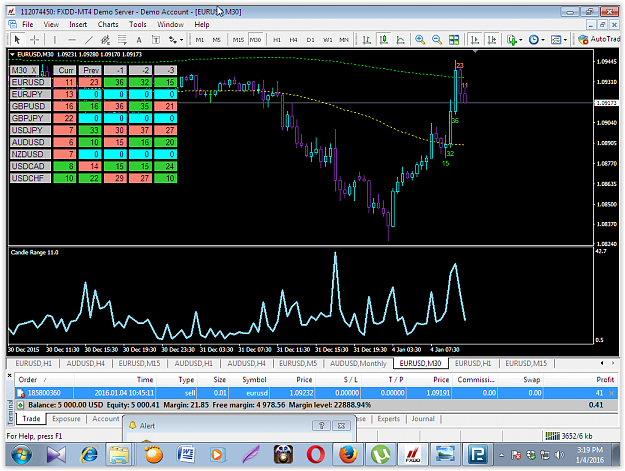Close the Terminal panel with X
The width and height of the screenshot is (625, 471).
10,375
